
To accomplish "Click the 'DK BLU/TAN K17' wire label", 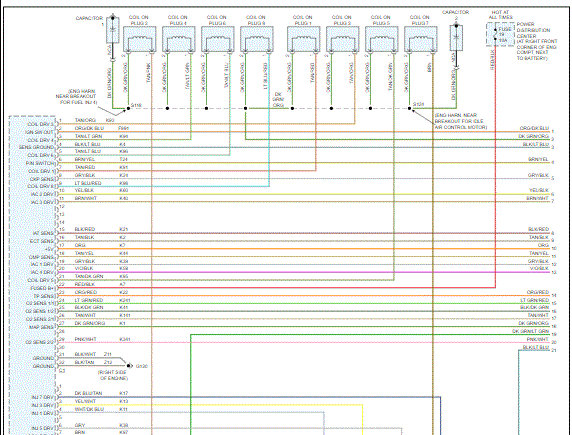I will [x=101, y=393].
